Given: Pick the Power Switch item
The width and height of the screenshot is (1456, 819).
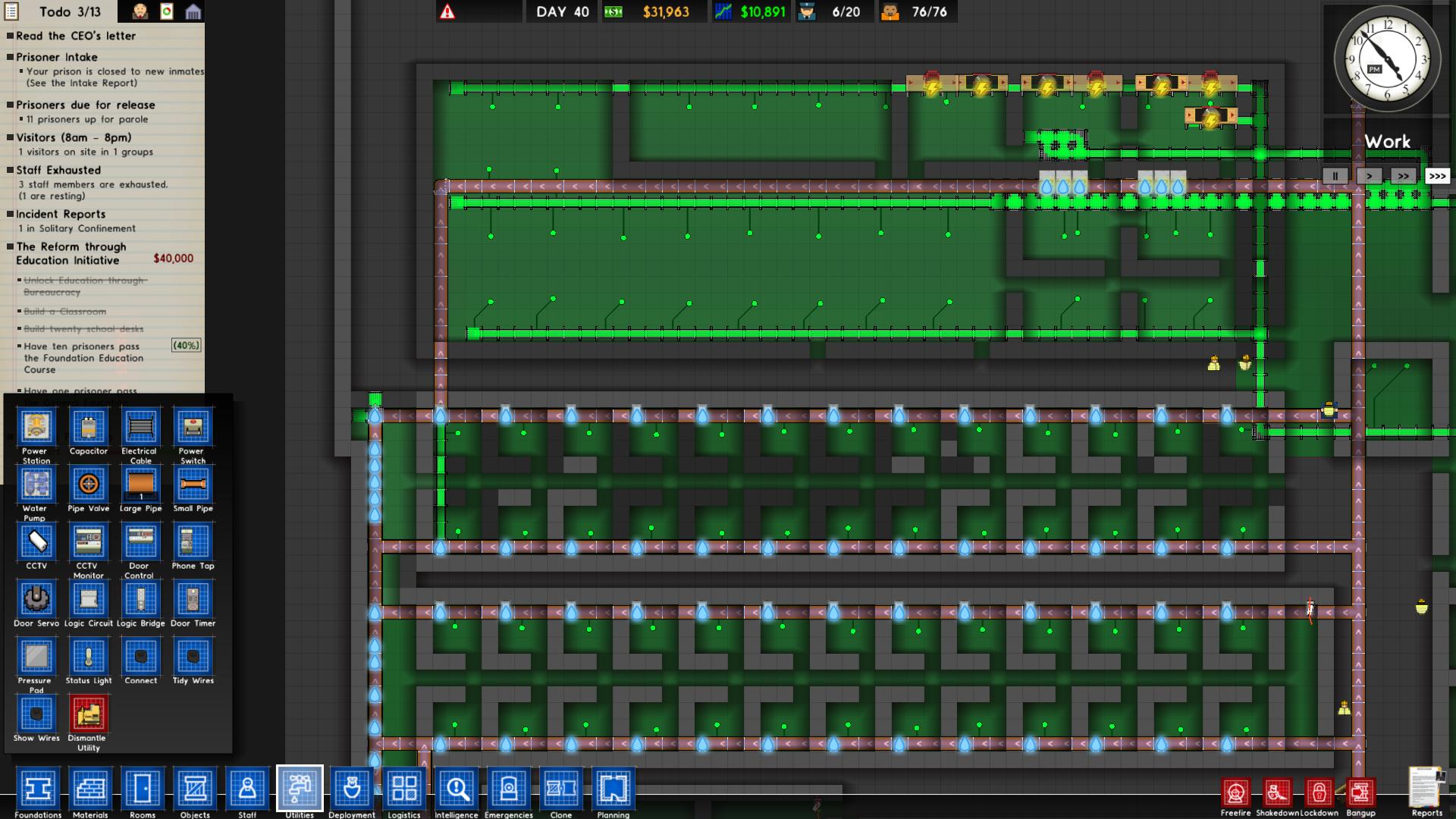Looking at the screenshot, I should pos(193,426).
